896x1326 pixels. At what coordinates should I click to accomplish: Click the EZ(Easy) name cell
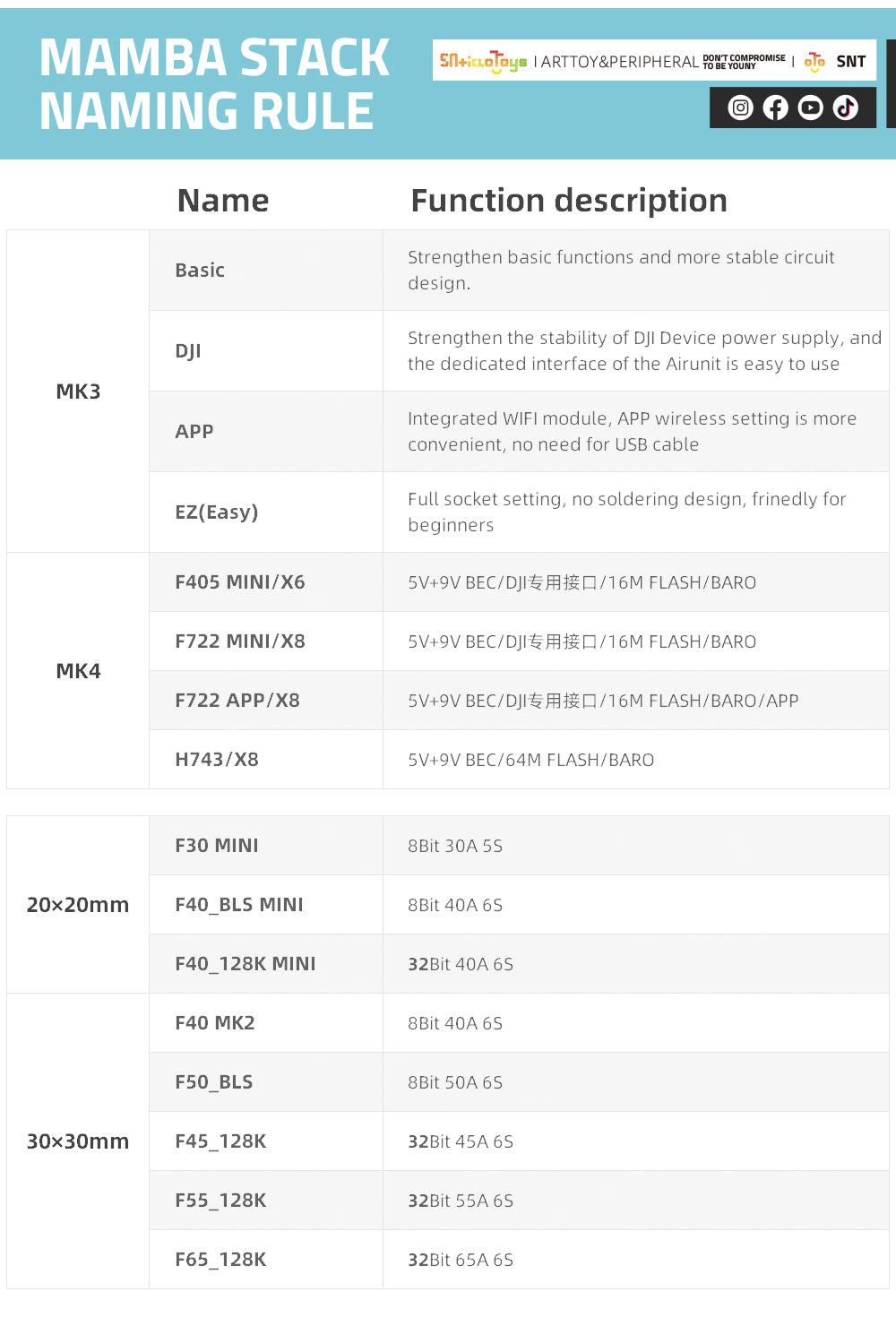[x=217, y=512]
